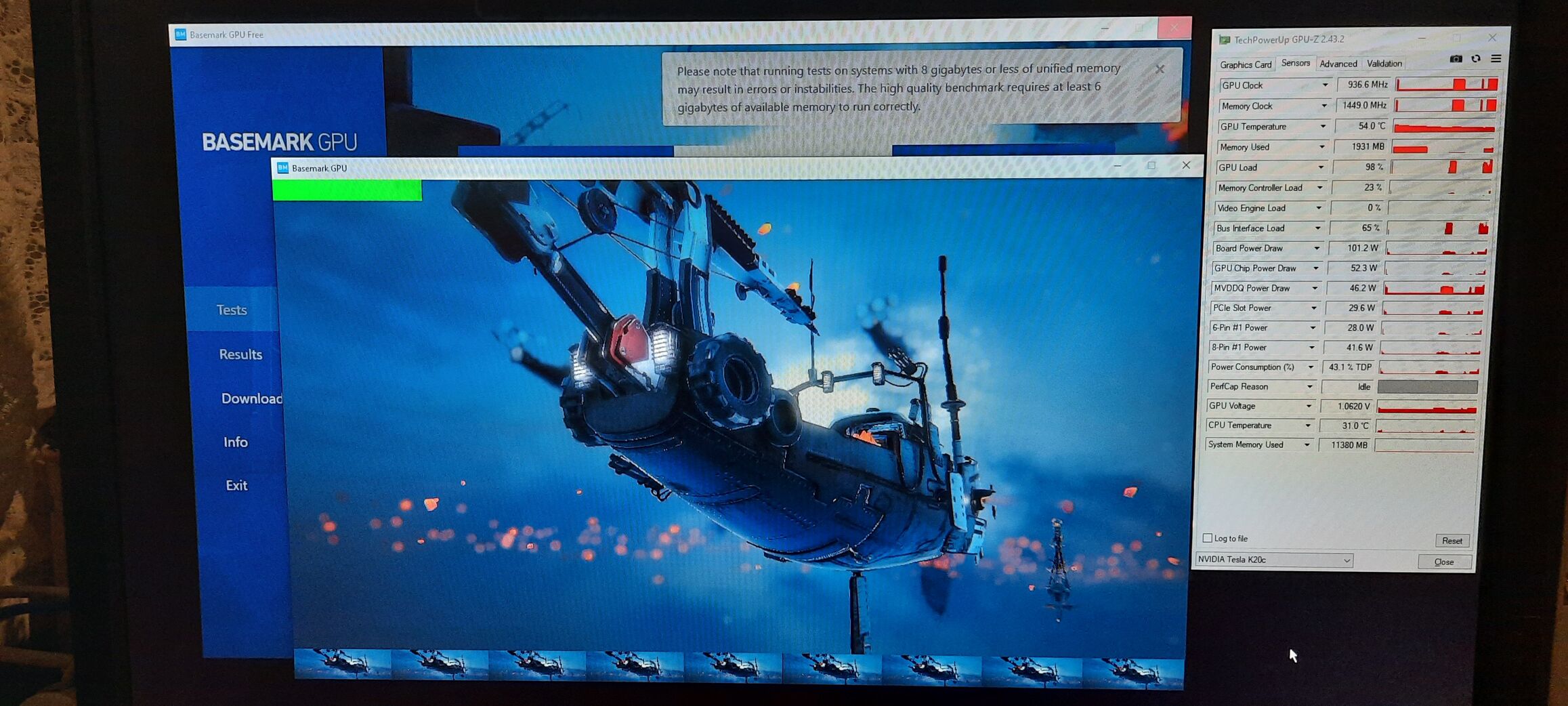Expand the System Memory Used dropdown
Screen dimensions: 1568x706
tap(1307, 445)
